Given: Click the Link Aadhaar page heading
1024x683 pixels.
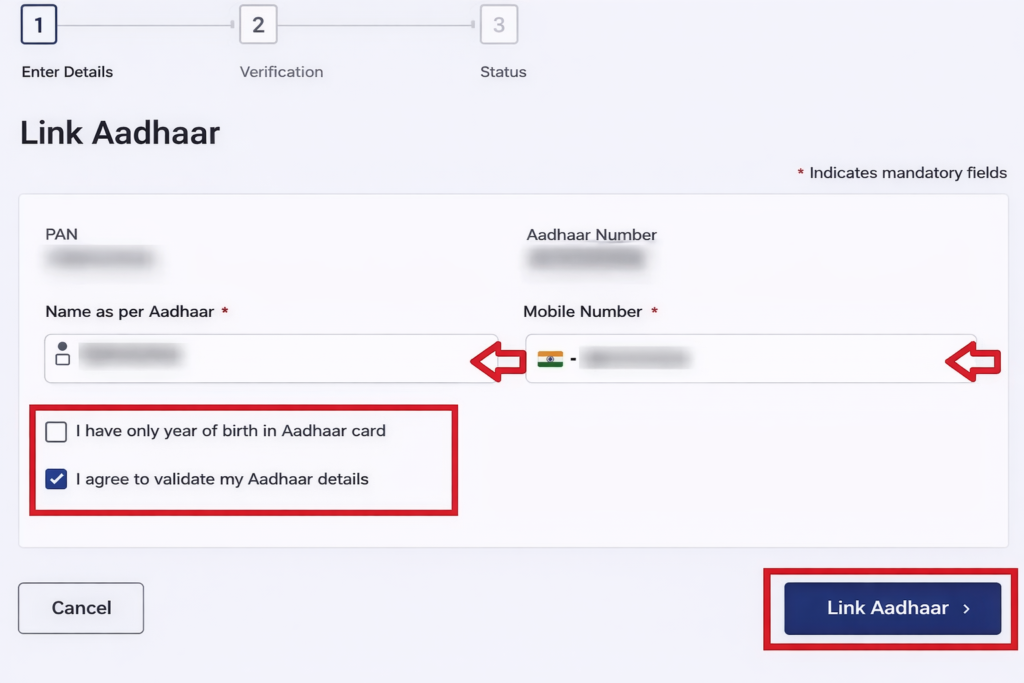Looking at the screenshot, I should 120,133.
